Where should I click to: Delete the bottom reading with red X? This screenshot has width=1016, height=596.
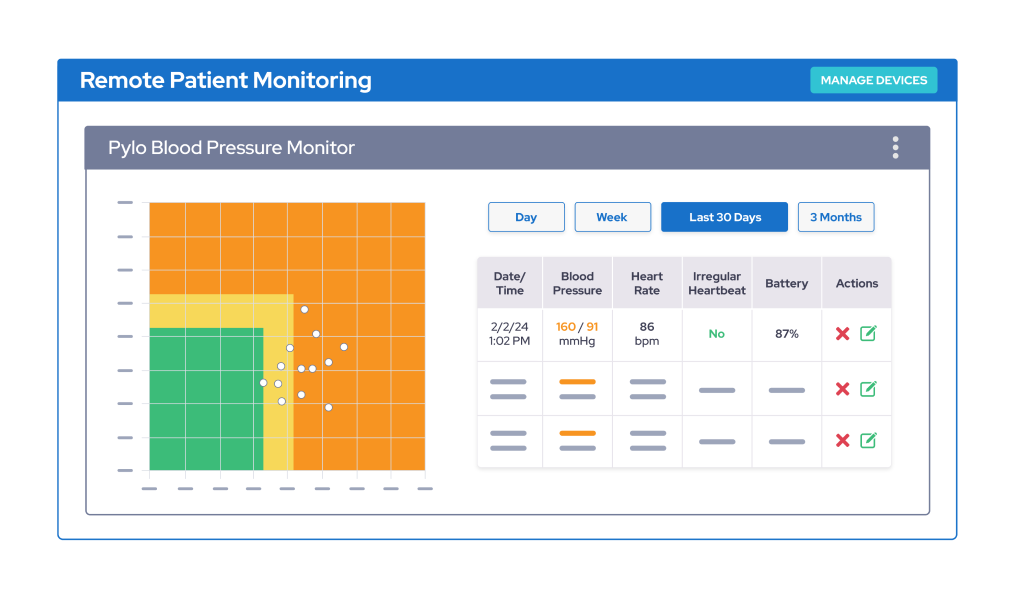(x=843, y=441)
